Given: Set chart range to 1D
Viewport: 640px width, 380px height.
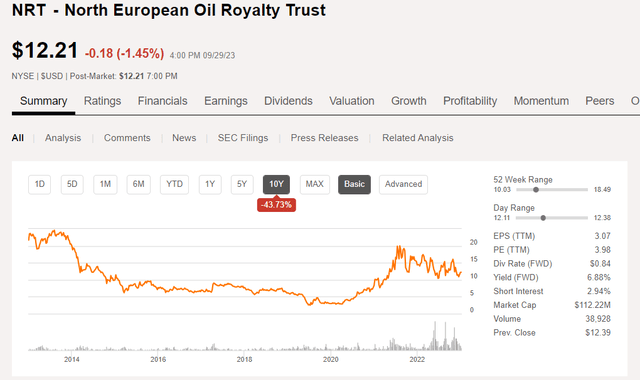Looking at the screenshot, I should coord(40,184).
